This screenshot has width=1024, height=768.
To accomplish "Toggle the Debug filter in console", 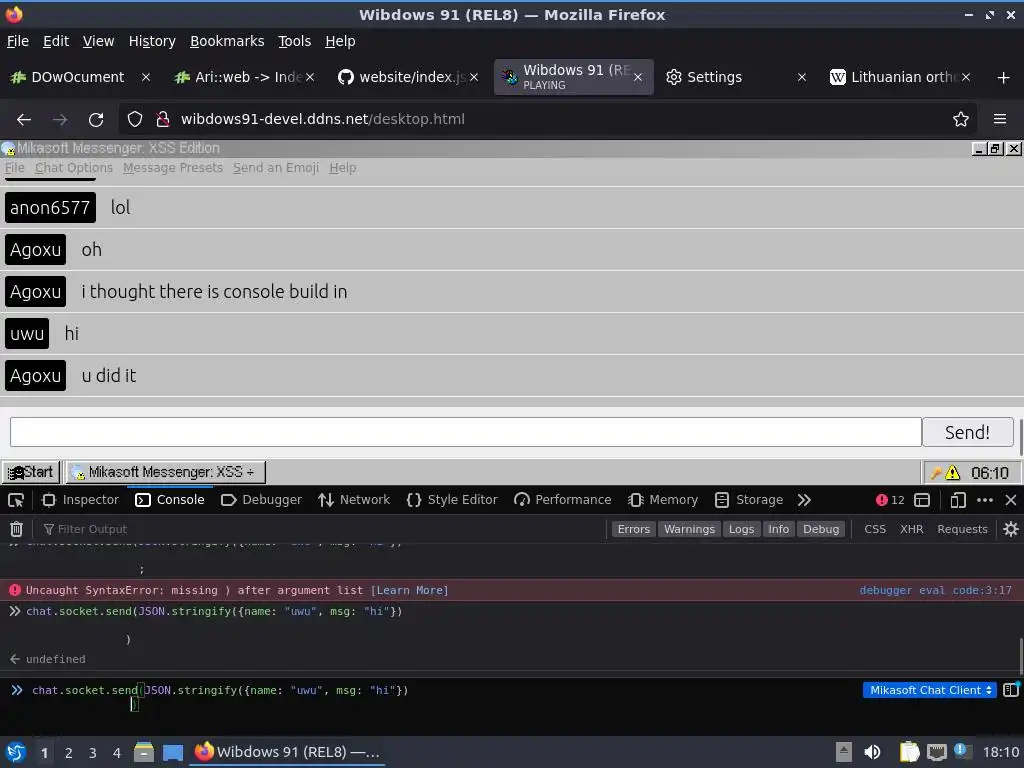I will 821,529.
